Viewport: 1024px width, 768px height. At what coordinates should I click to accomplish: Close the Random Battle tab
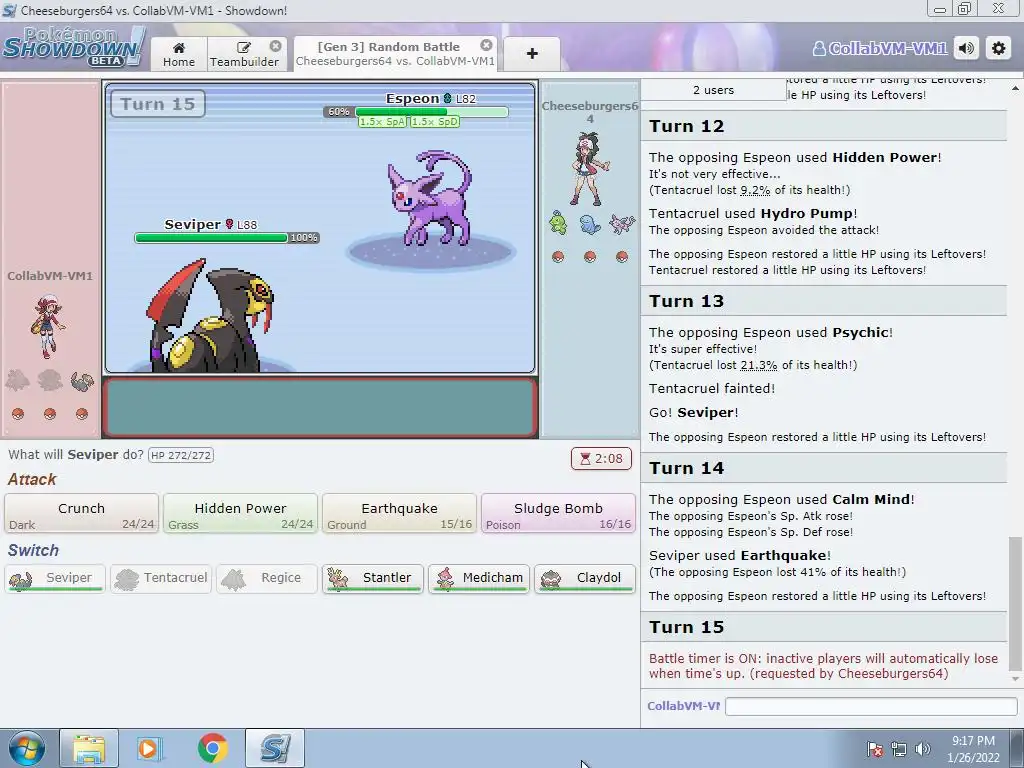pos(487,45)
